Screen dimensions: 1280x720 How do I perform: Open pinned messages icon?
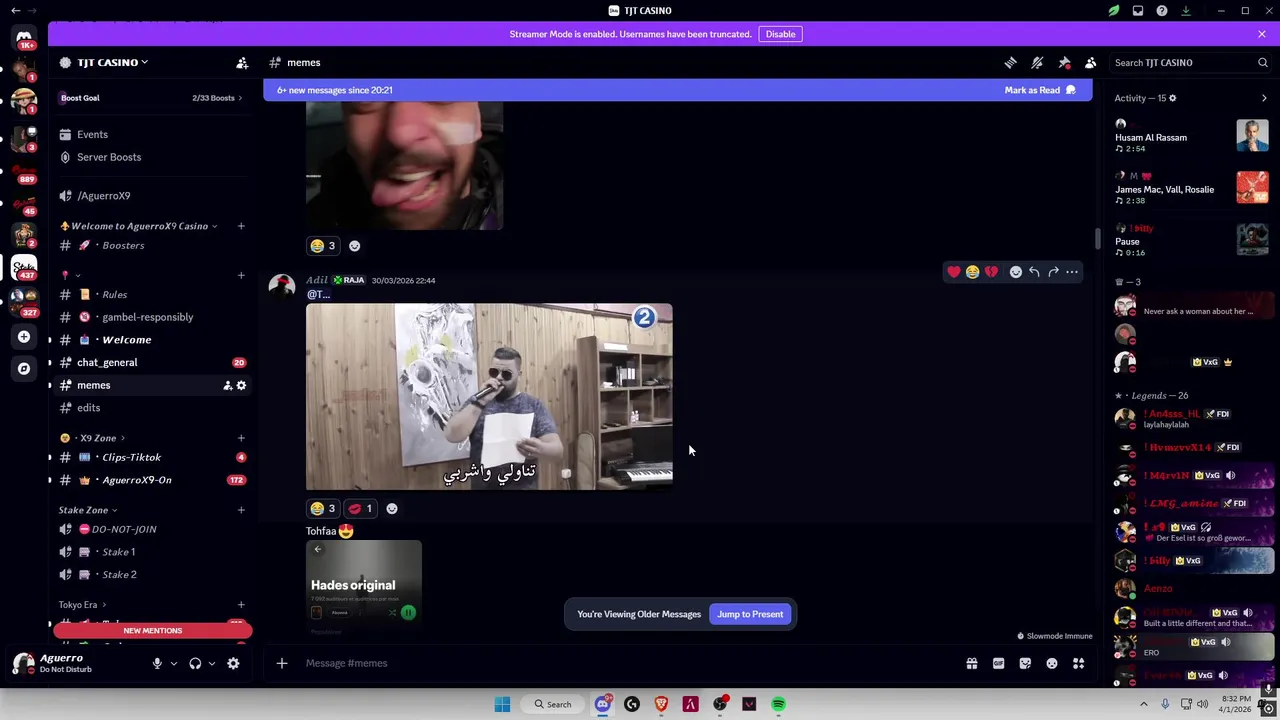[1064, 63]
